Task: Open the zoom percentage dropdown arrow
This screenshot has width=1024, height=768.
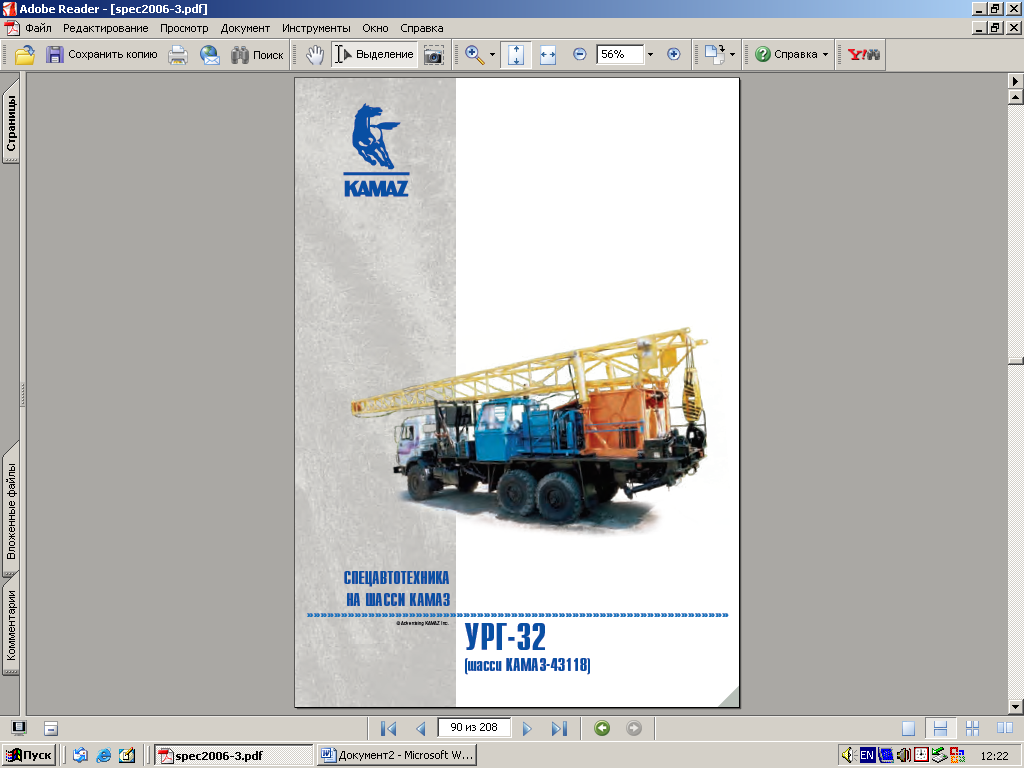Action: click(650, 54)
